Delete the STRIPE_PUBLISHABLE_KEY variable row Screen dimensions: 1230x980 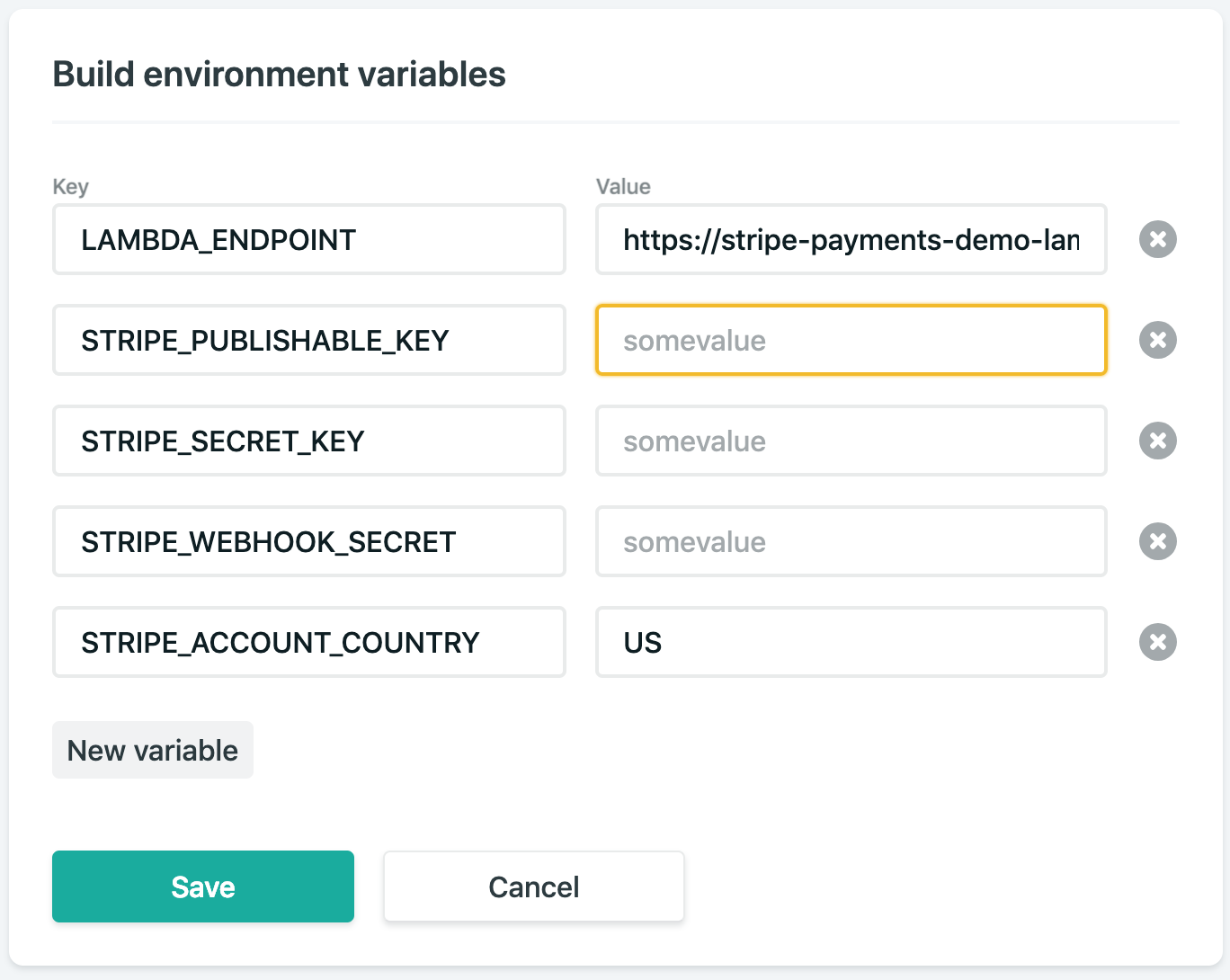tap(1157, 340)
